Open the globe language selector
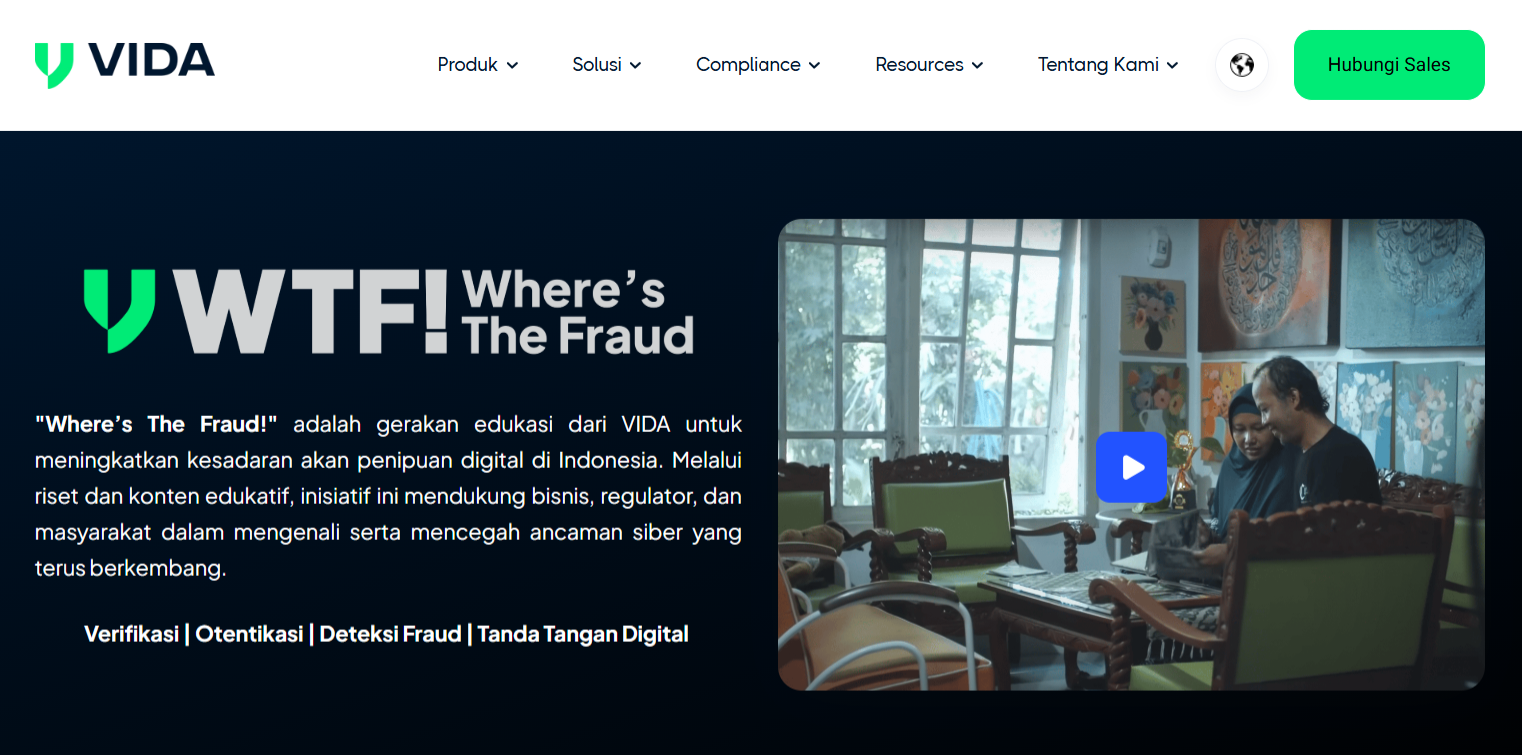1522x755 pixels. (1242, 65)
